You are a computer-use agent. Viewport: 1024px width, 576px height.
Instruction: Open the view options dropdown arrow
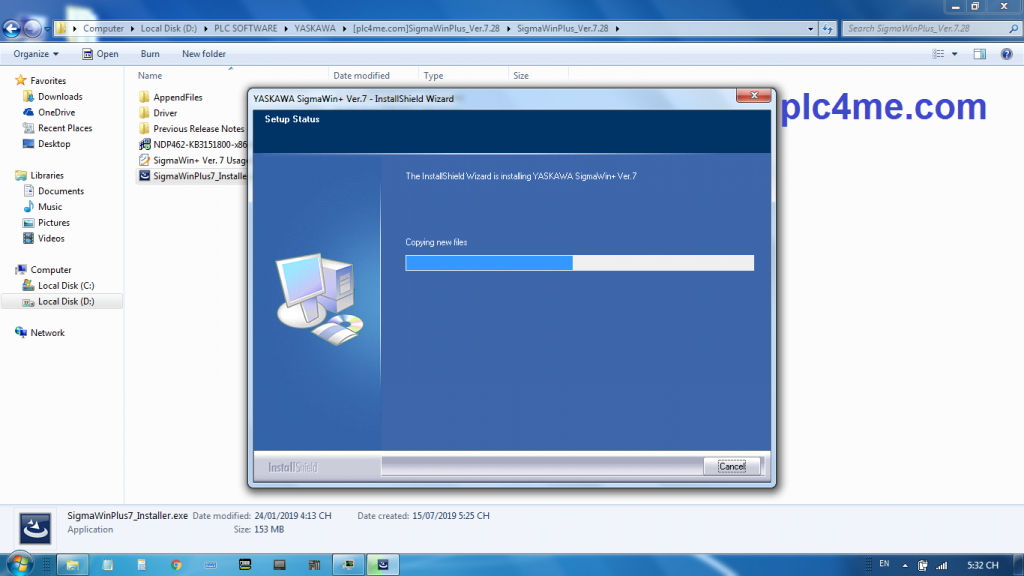955,54
